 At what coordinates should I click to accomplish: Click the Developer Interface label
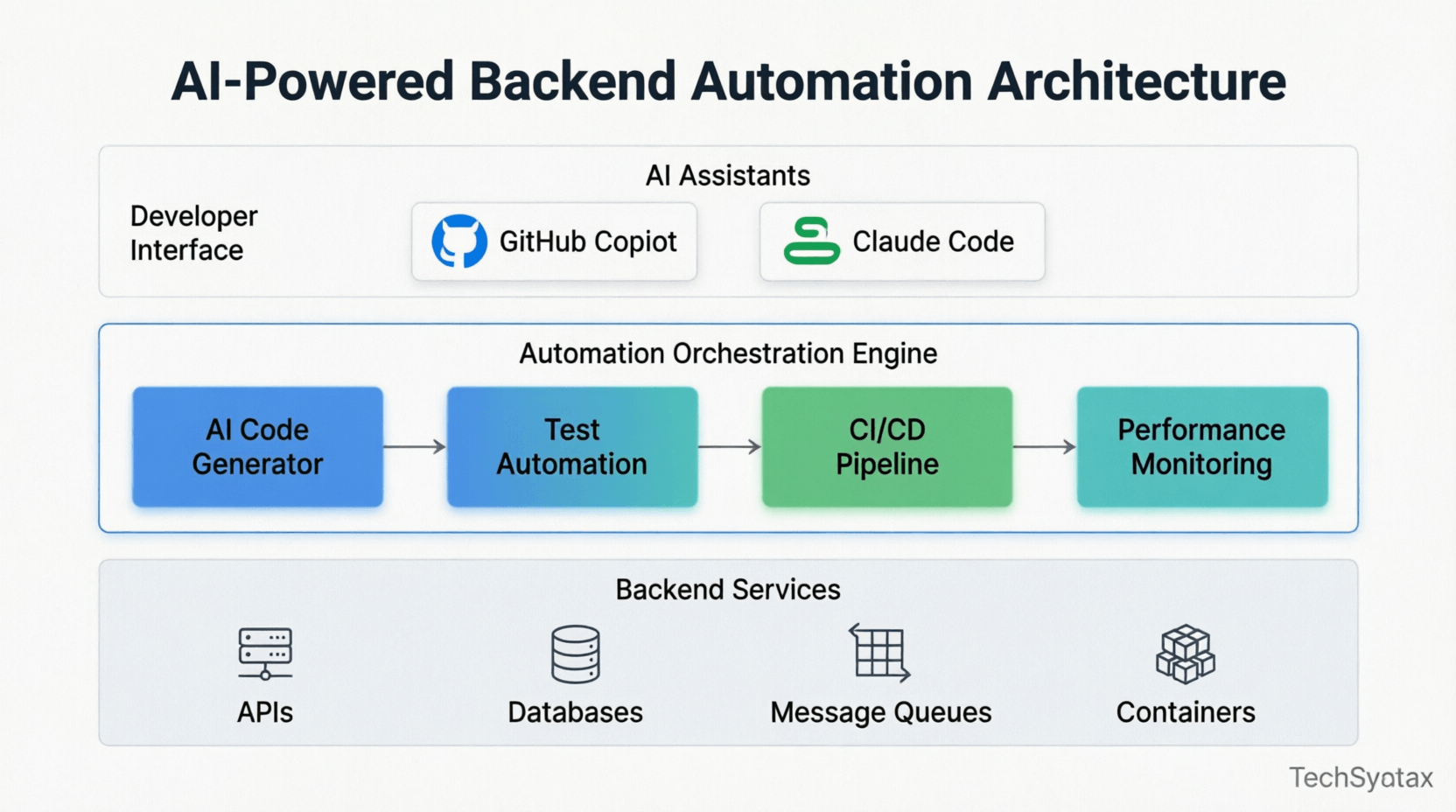[x=192, y=233]
